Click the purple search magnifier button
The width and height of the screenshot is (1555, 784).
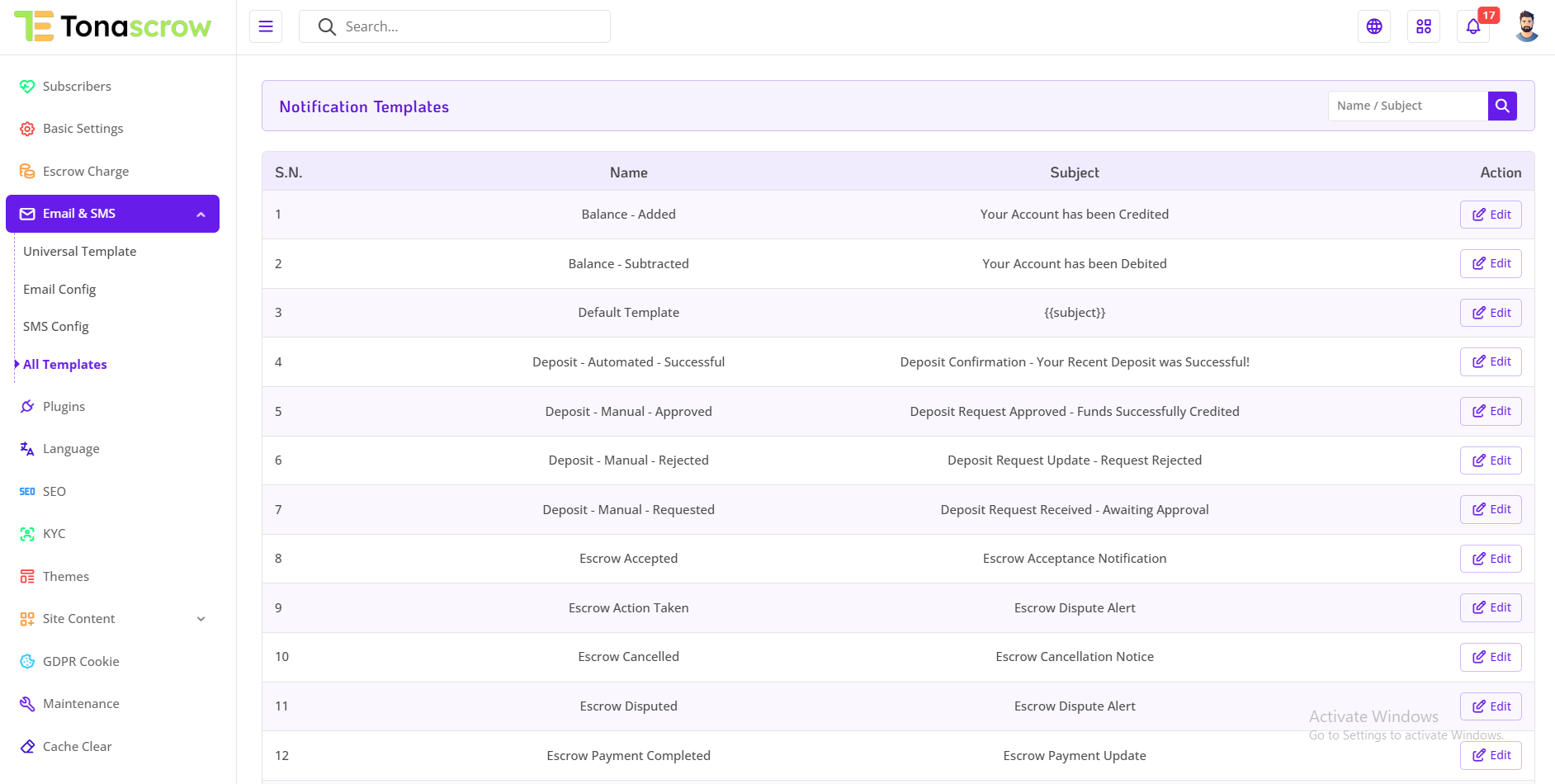(1502, 106)
